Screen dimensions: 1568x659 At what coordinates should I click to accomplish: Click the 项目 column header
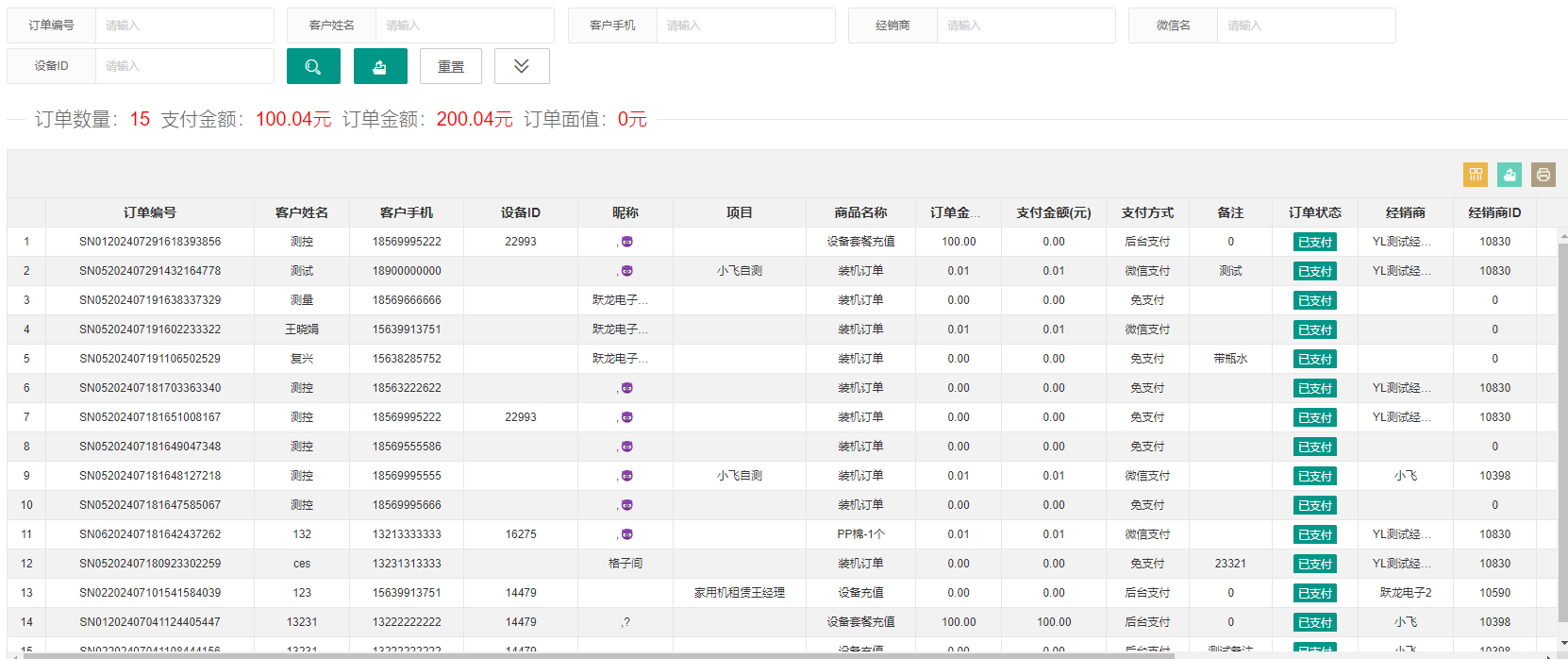(740, 212)
